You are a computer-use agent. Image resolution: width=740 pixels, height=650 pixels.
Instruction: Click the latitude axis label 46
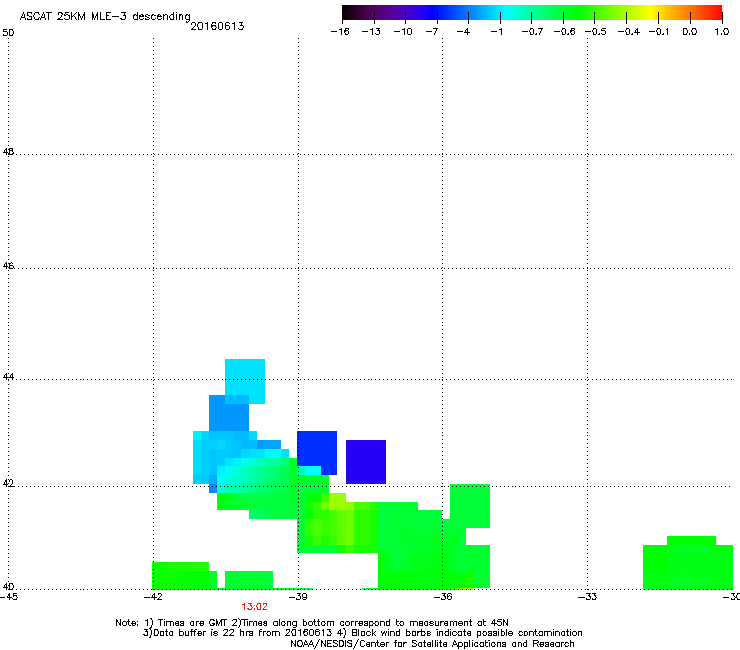coord(8,266)
